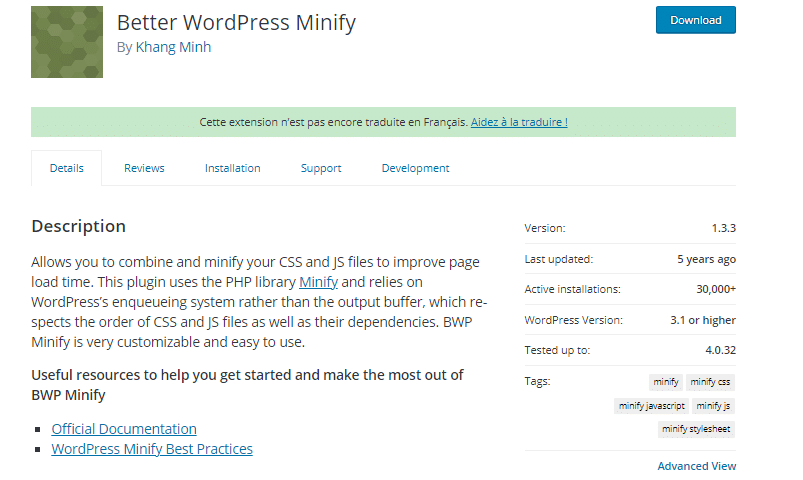Open the Official Documentation link

click(124, 429)
